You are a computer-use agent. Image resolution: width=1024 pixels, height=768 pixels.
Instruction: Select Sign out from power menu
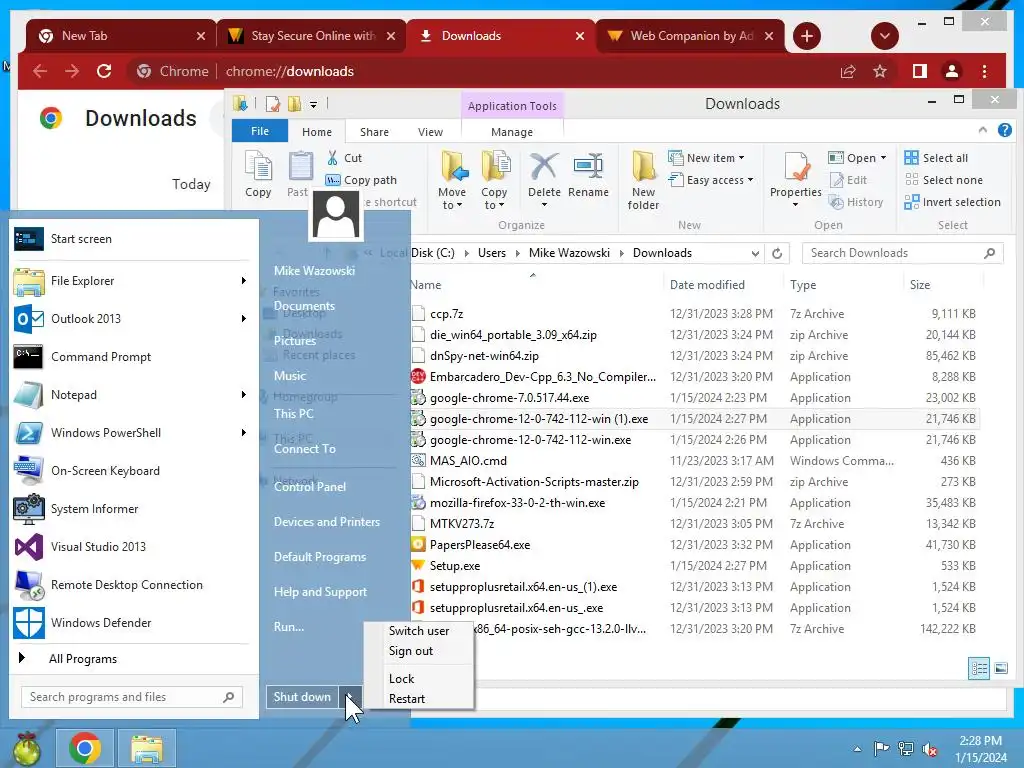(x=411, y=650)
